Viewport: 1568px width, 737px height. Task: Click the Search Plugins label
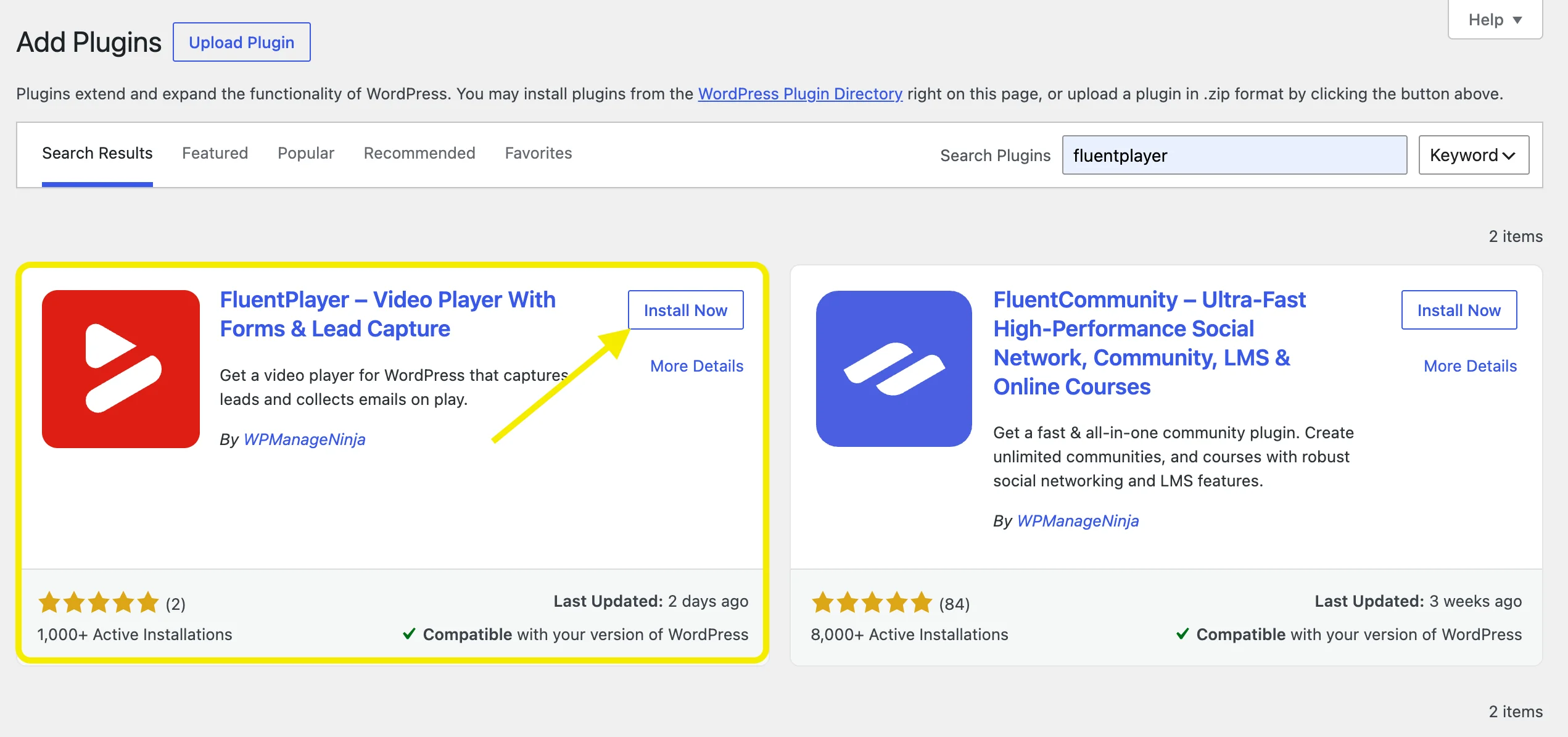coord(995,156)
